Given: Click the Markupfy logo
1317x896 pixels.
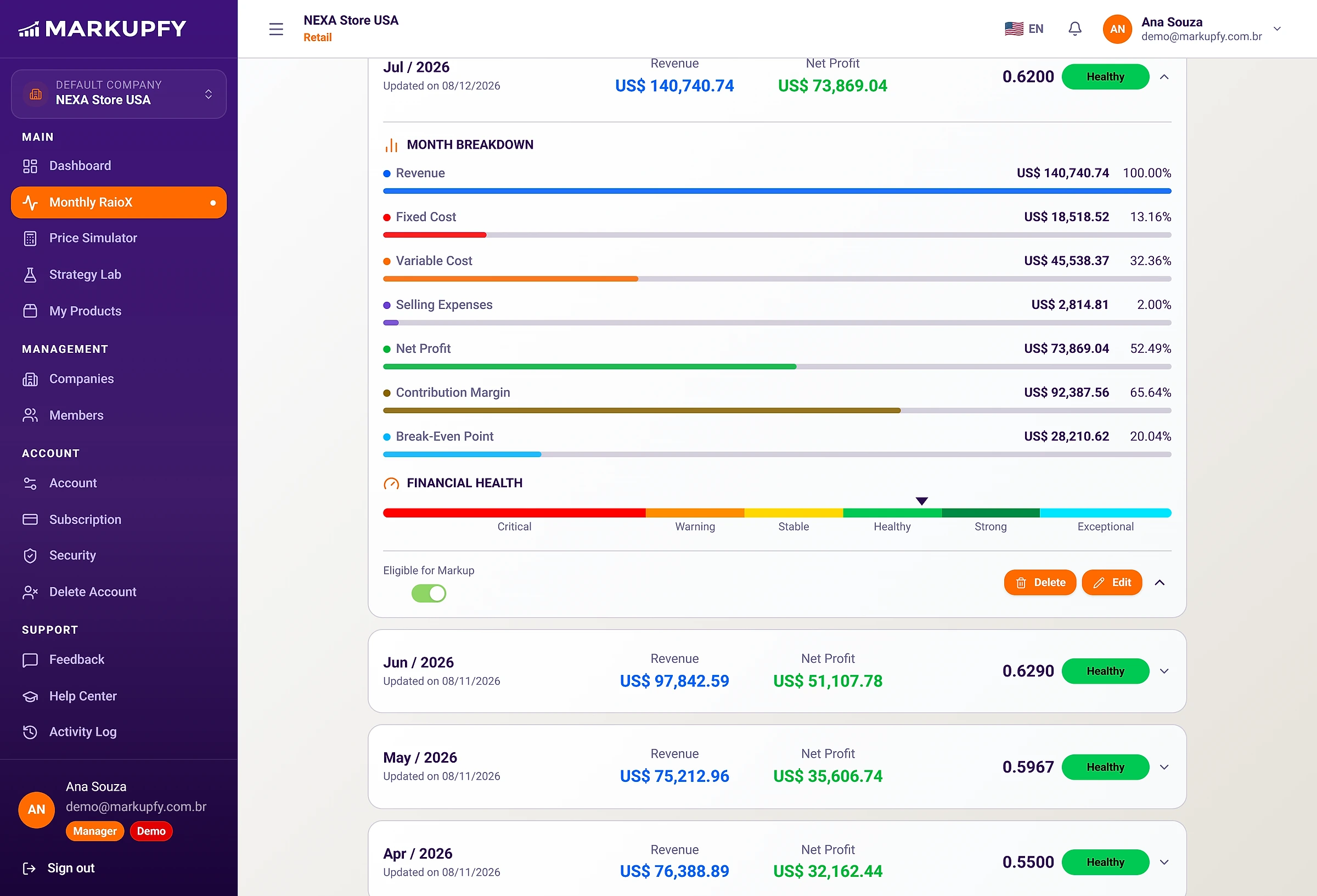Looking at the screenshot, I should click(102, 29).
